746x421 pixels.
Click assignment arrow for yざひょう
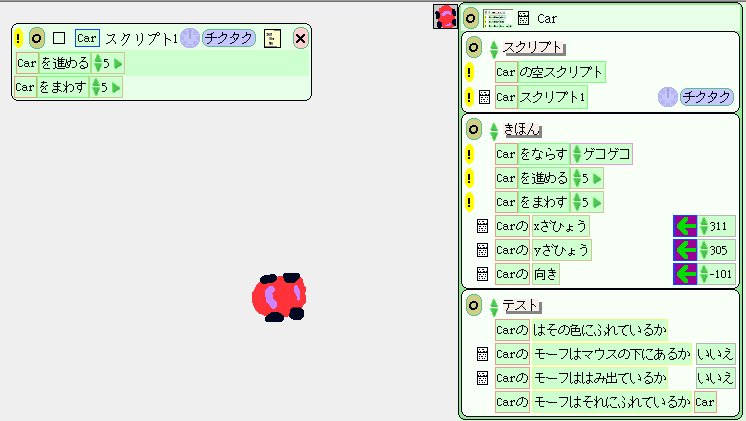pos(685,250)
